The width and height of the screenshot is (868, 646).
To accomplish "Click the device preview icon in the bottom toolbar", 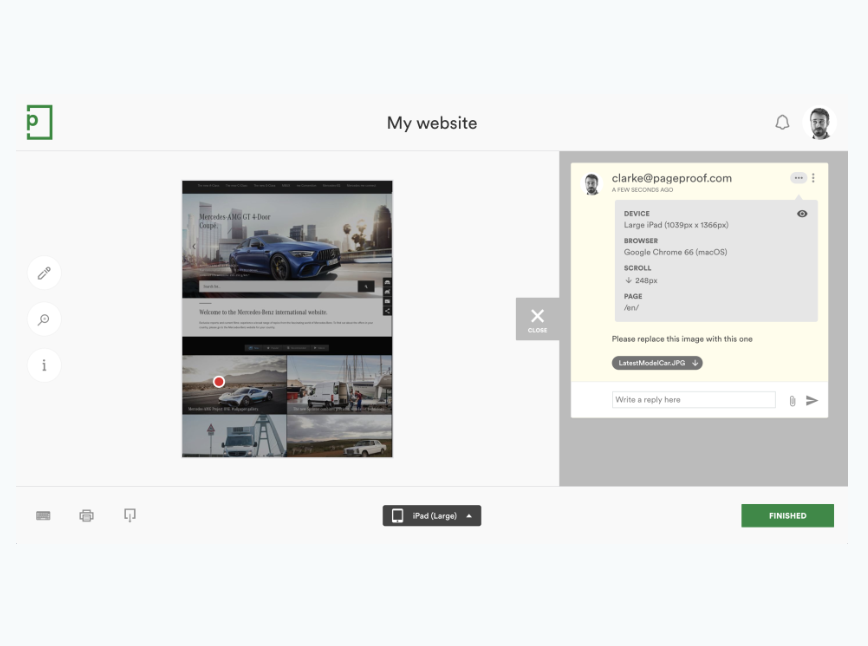I will tap(129, 515).
